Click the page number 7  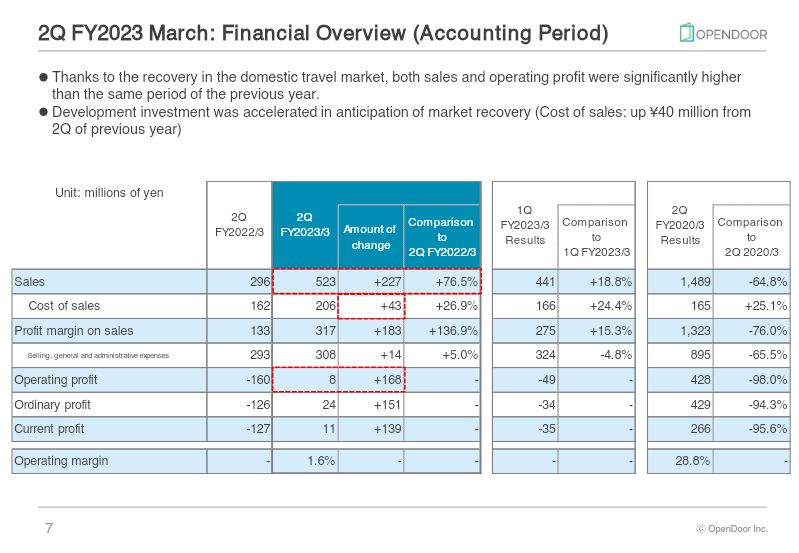tap(49, 528)
